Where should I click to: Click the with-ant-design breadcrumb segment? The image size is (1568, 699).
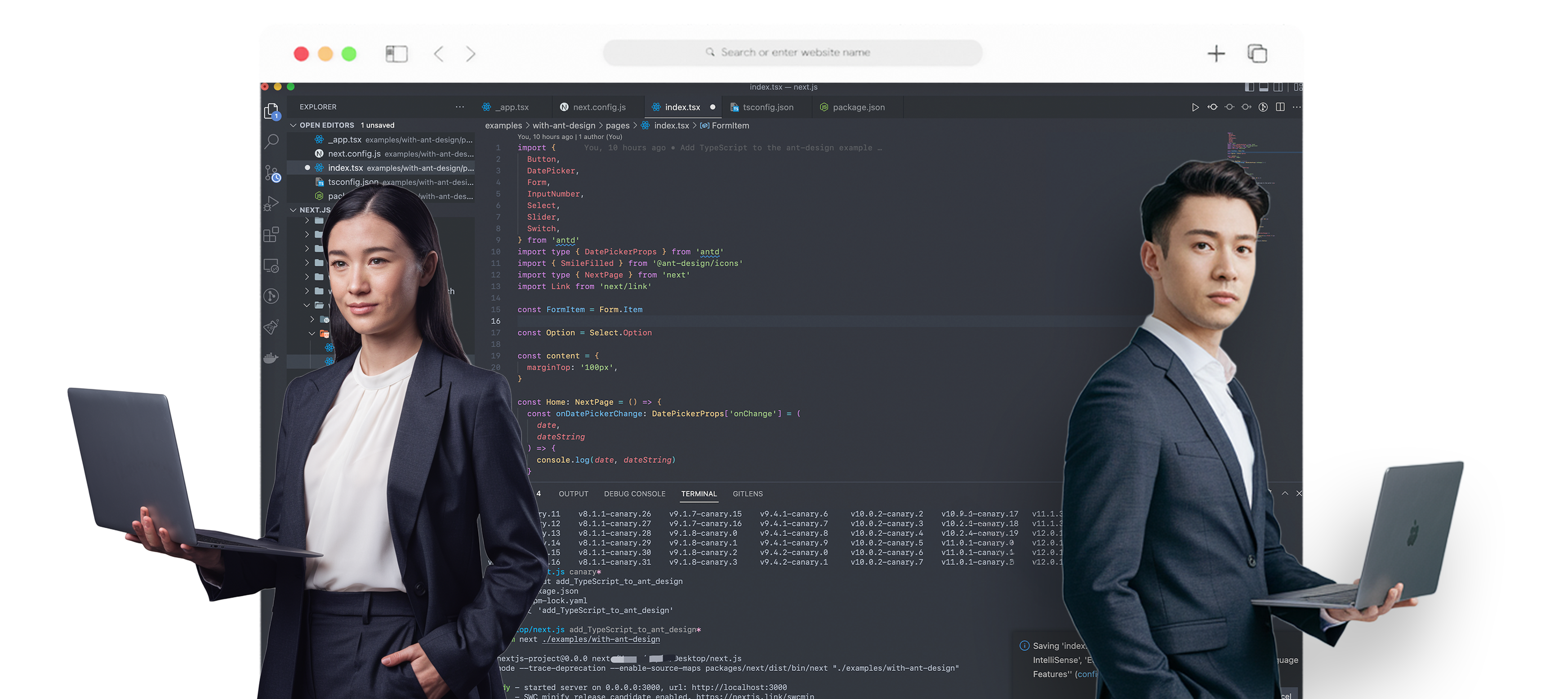563,126
